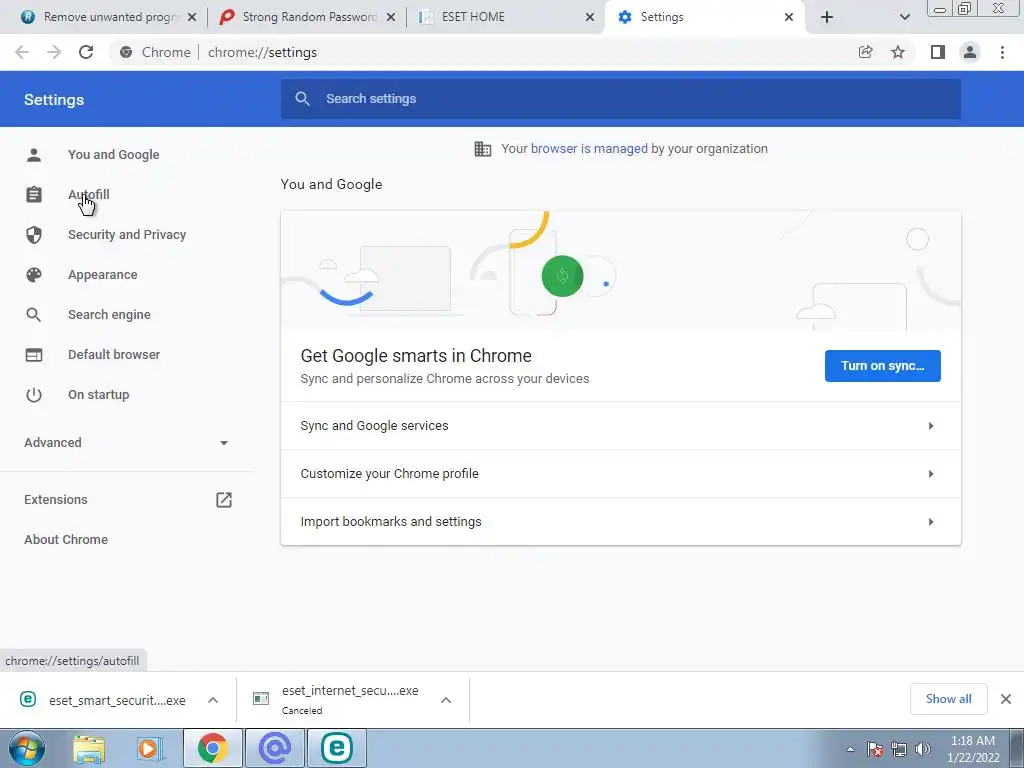Click the Chrome taskbar icon
Viewport: 1024px width, 768px height.
[x=212, y=748]
